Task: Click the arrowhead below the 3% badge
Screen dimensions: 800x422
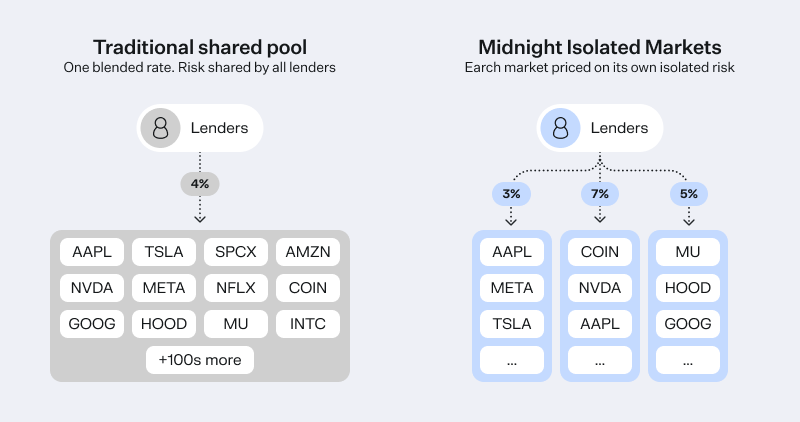Action: tap(511, 221)
